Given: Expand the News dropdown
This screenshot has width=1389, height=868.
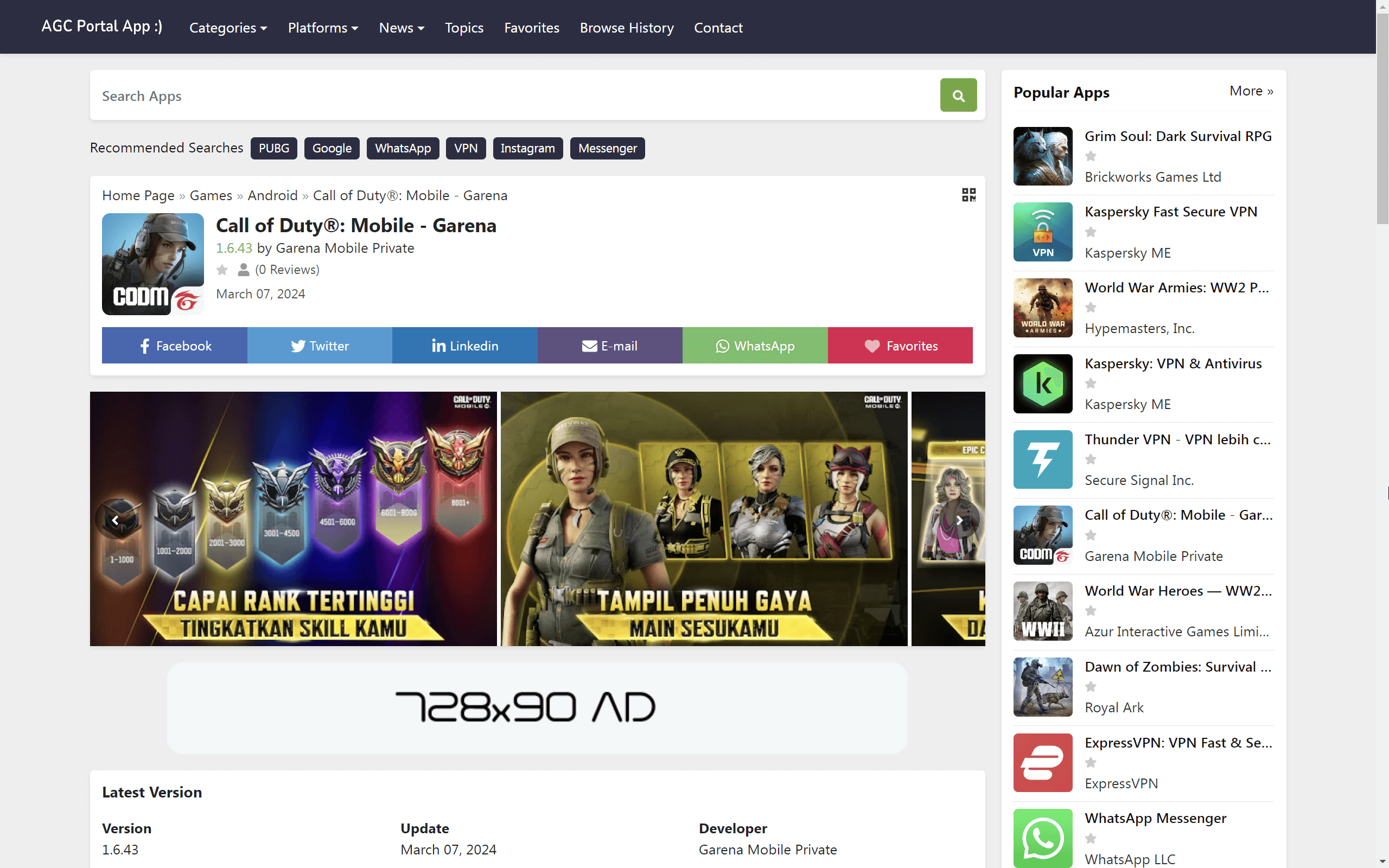Looking at the screenshot, I should [402, 28].
